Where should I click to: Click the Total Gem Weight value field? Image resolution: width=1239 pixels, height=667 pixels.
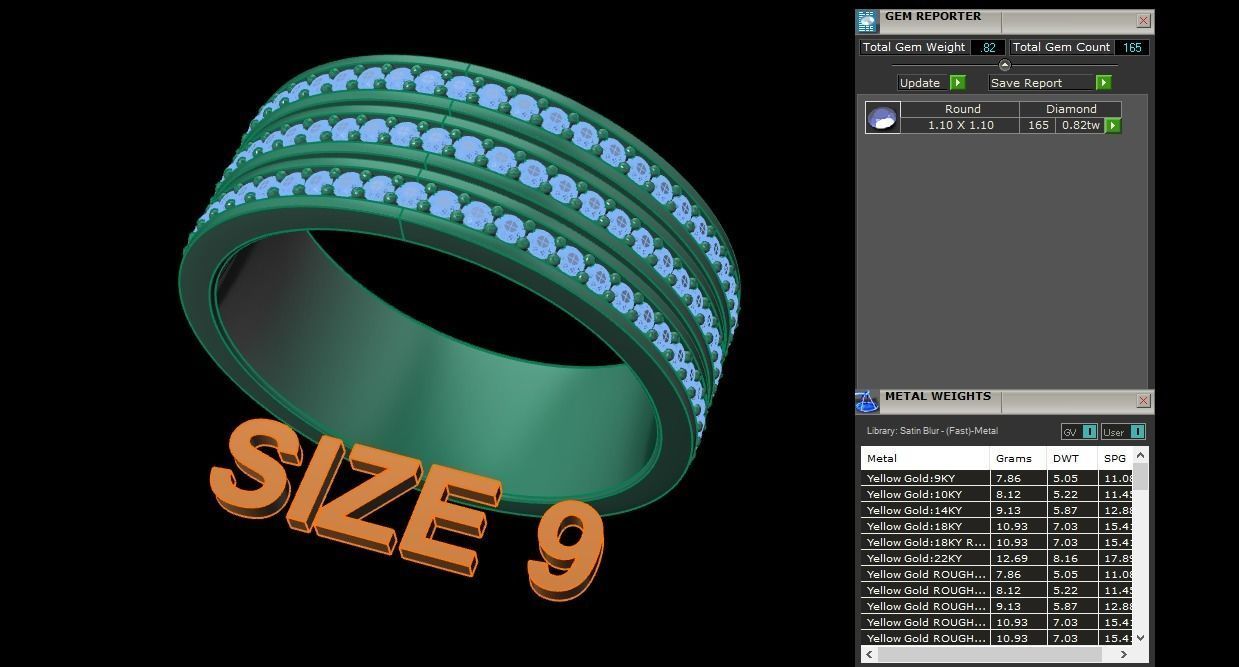coord(988,47)
